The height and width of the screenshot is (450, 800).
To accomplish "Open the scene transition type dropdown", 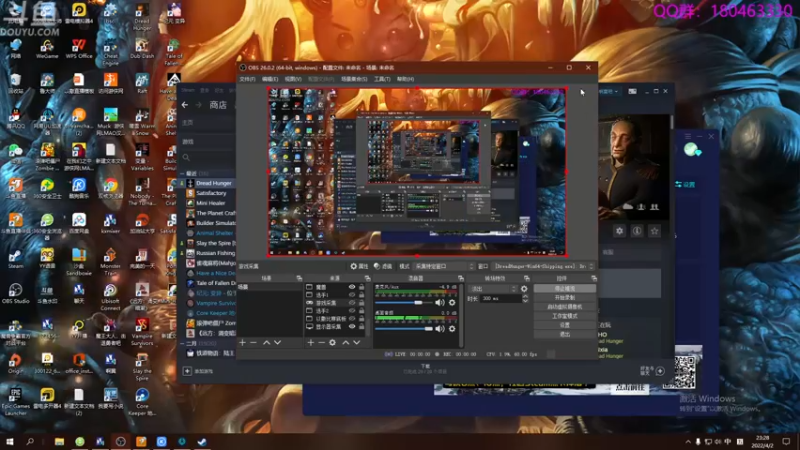I will tap(493, 289).
